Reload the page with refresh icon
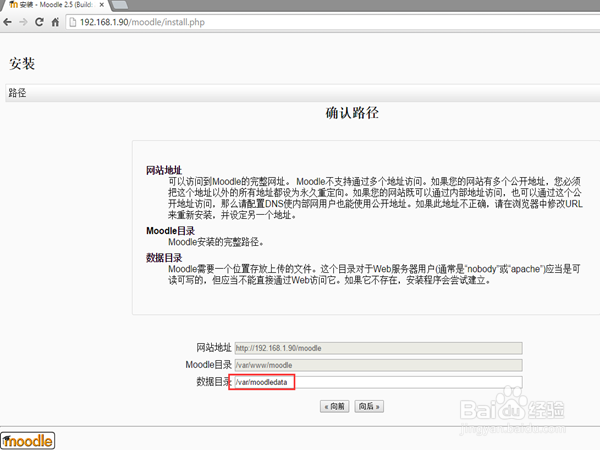The image size is (600, 450). pyautogui.click(x=39, y=22)
